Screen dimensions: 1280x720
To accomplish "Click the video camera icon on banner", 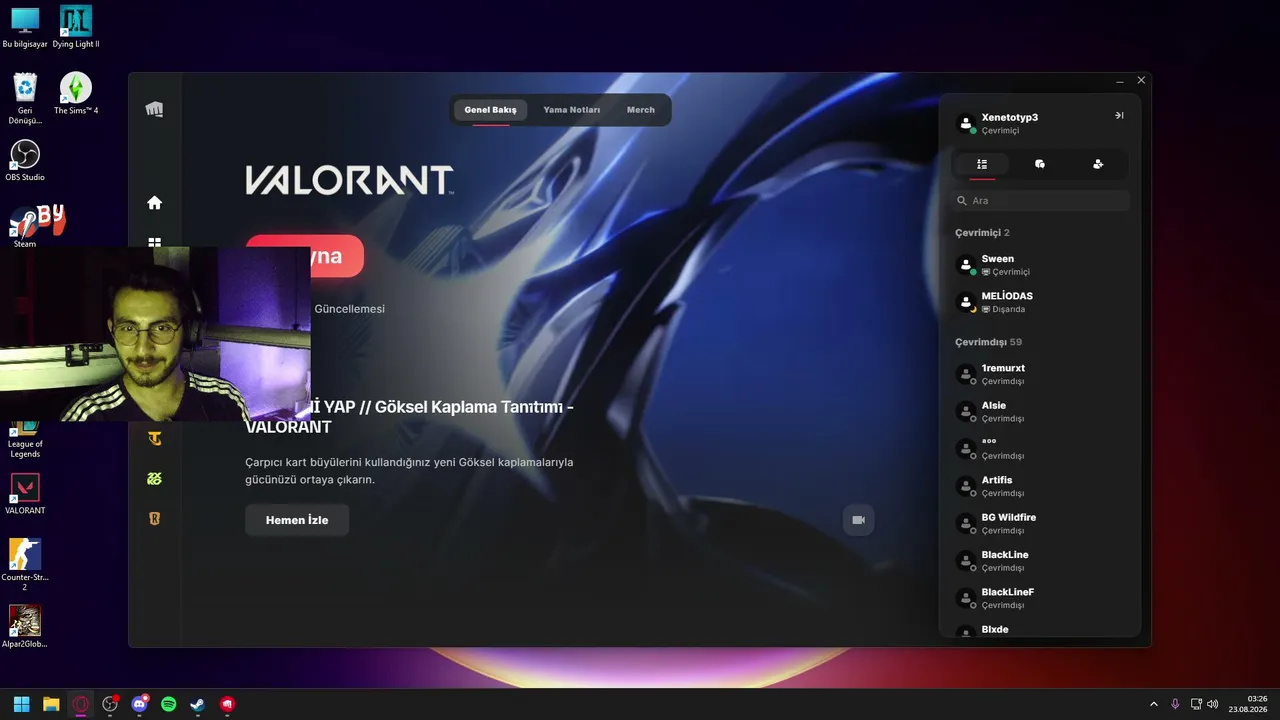I will pos(858,520).
